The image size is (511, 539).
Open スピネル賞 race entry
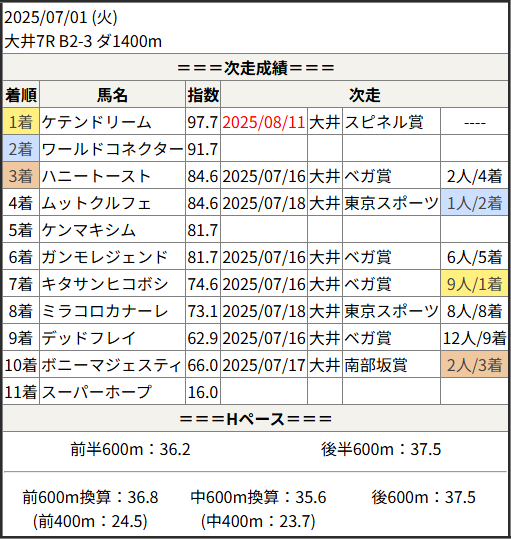point(384,122)
